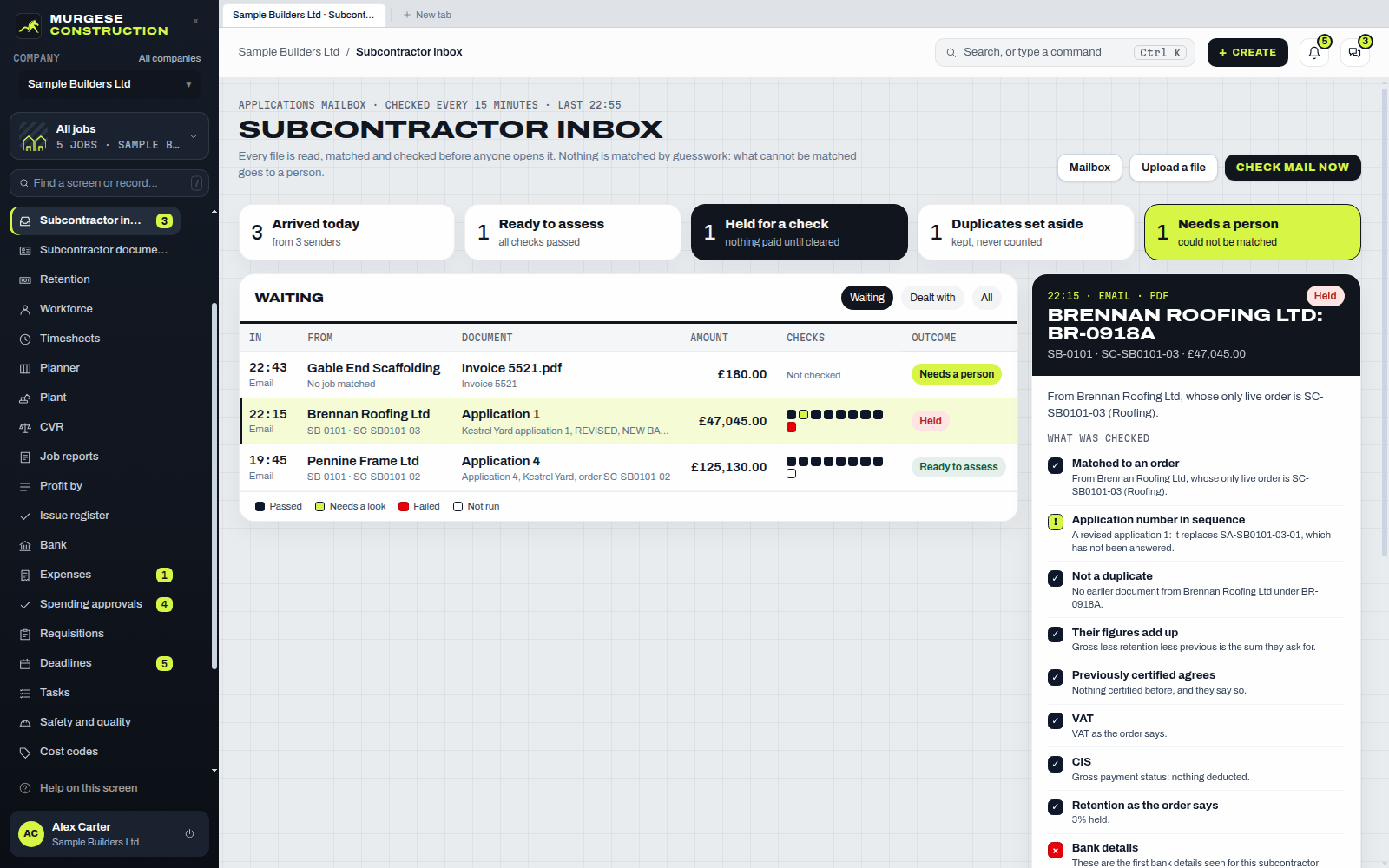Click the failed Bank details check box
This screenshot has height=868, width=1389.
(1056, 851)
